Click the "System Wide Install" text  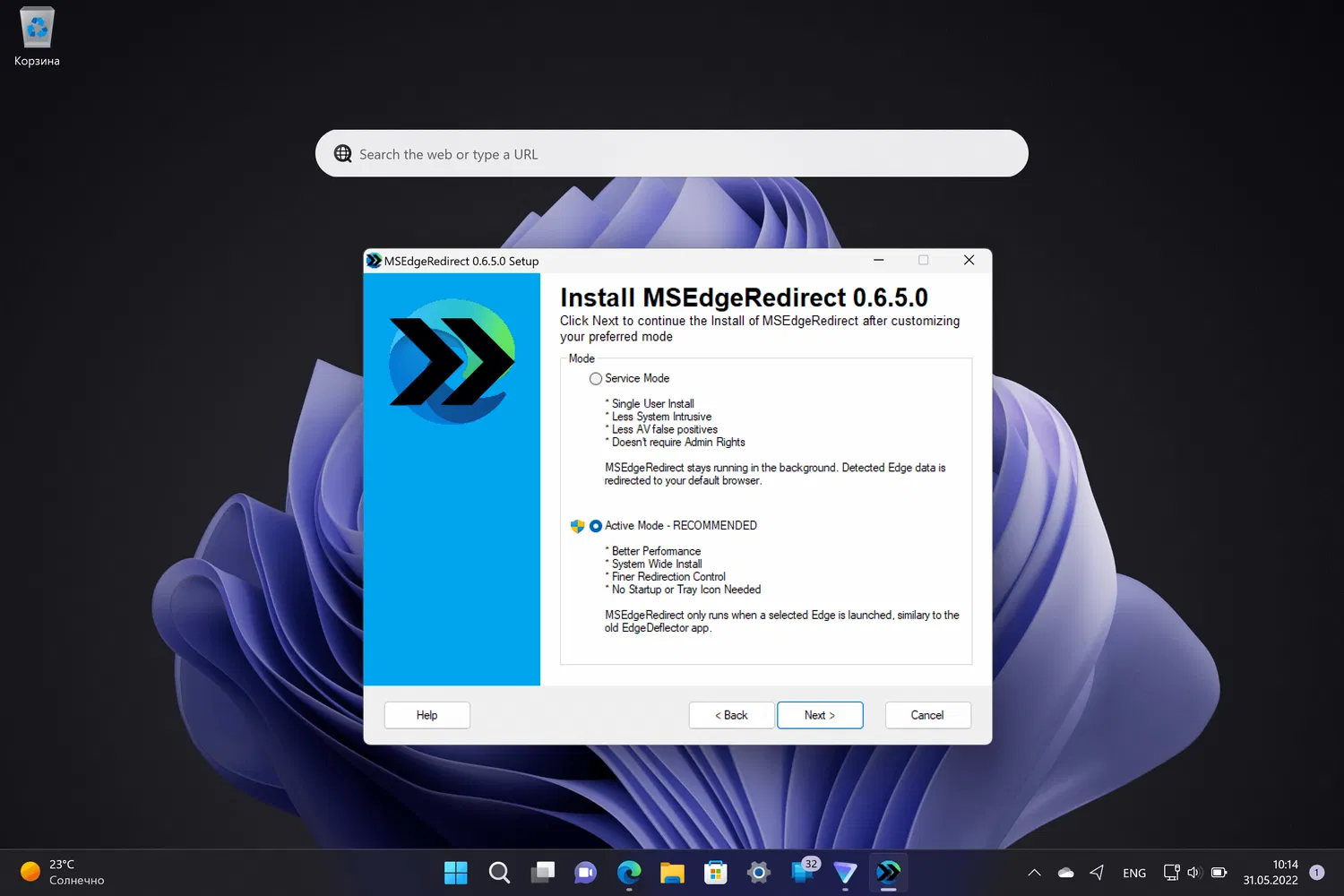coord(657,564)
